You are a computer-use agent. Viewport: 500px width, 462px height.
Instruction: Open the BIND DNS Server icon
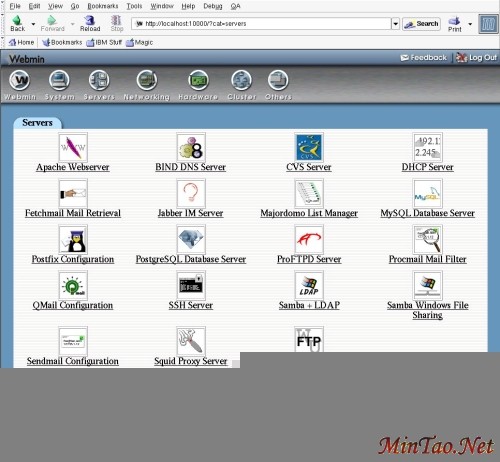click(x=191, y=147)
